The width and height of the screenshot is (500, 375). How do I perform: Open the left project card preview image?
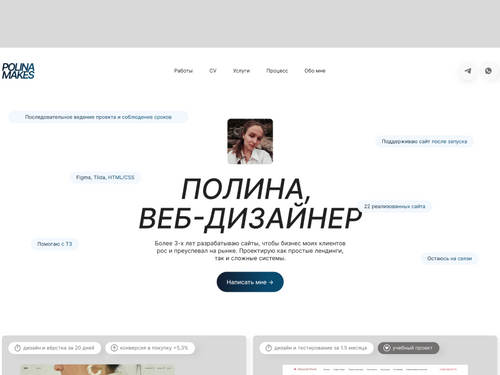[x=97, y=369]
